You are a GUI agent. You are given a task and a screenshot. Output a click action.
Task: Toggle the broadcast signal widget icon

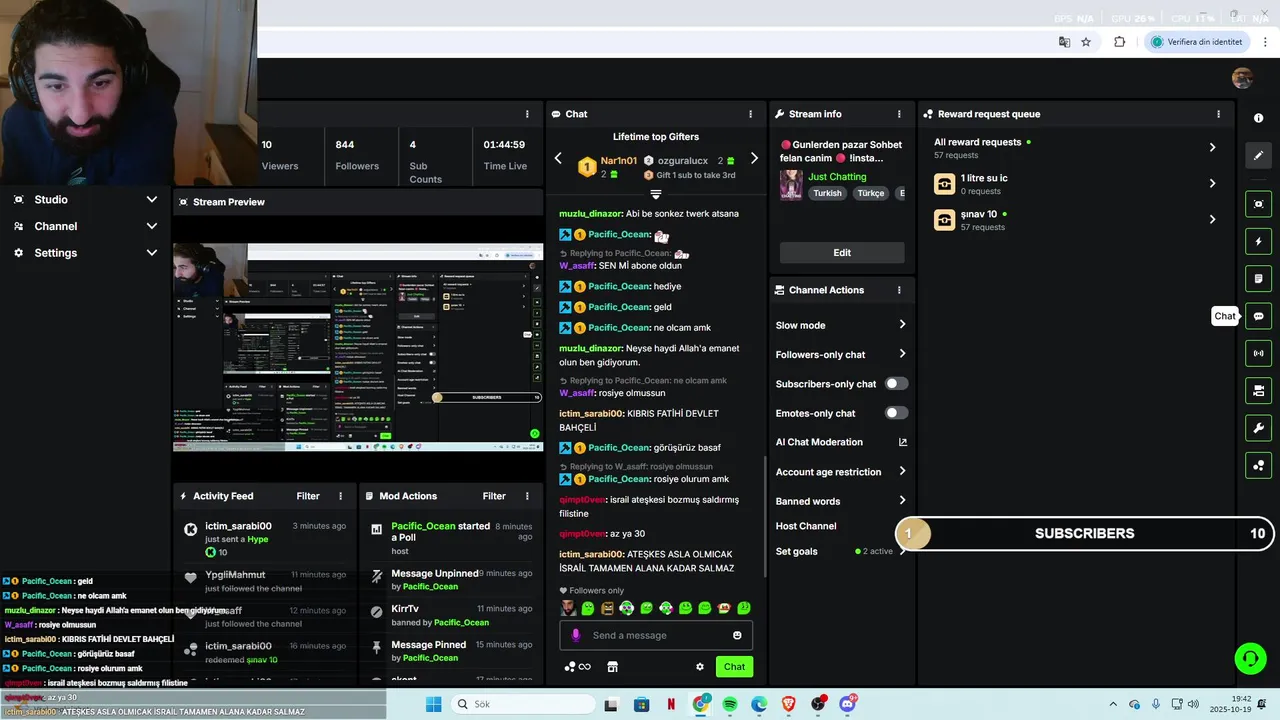[1258, 353]
